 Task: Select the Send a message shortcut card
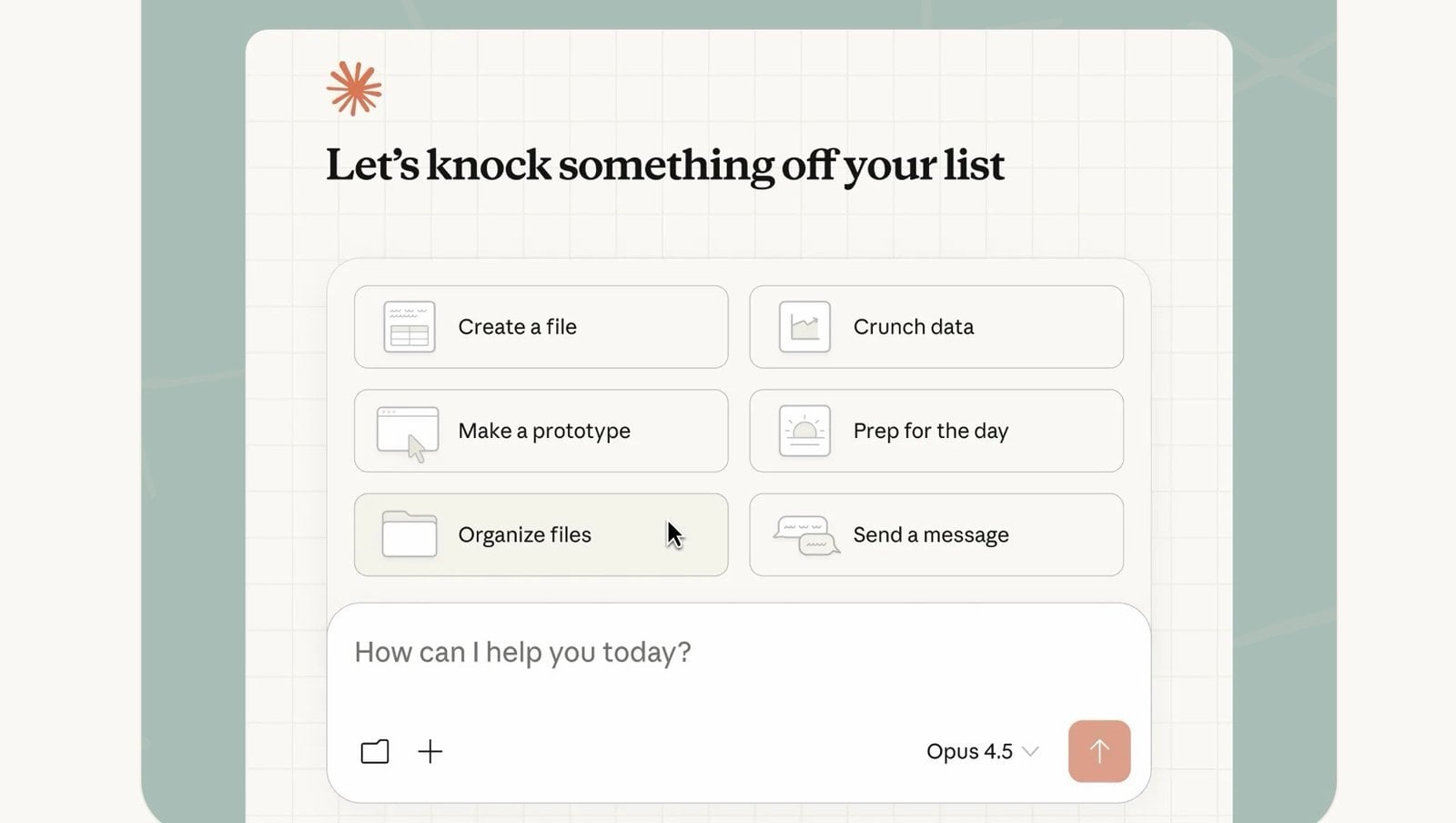[935, 534]
